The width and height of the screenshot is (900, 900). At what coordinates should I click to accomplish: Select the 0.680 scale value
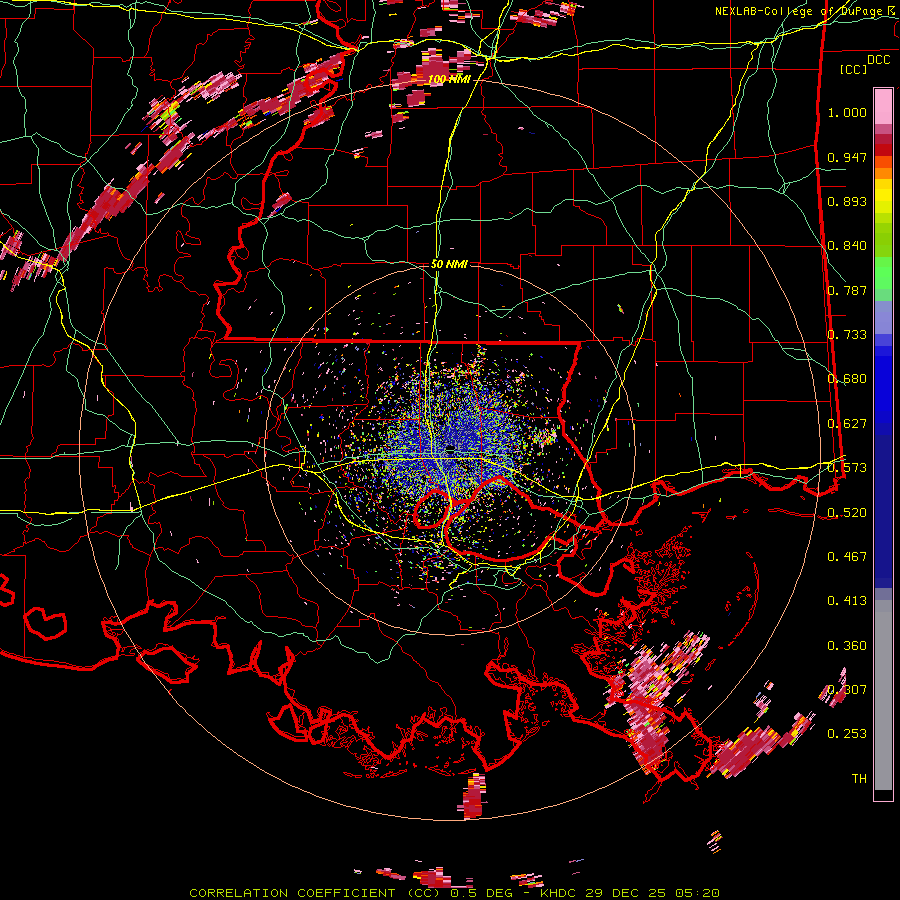coord(847,379)
